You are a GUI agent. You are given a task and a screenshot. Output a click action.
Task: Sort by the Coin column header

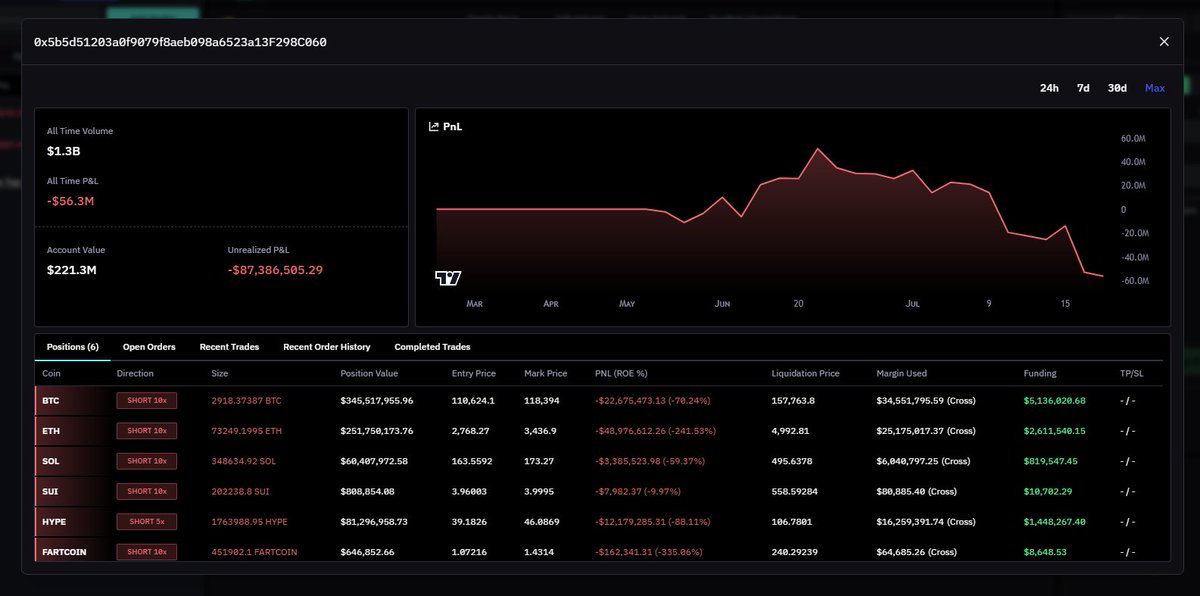coord(52,373)
